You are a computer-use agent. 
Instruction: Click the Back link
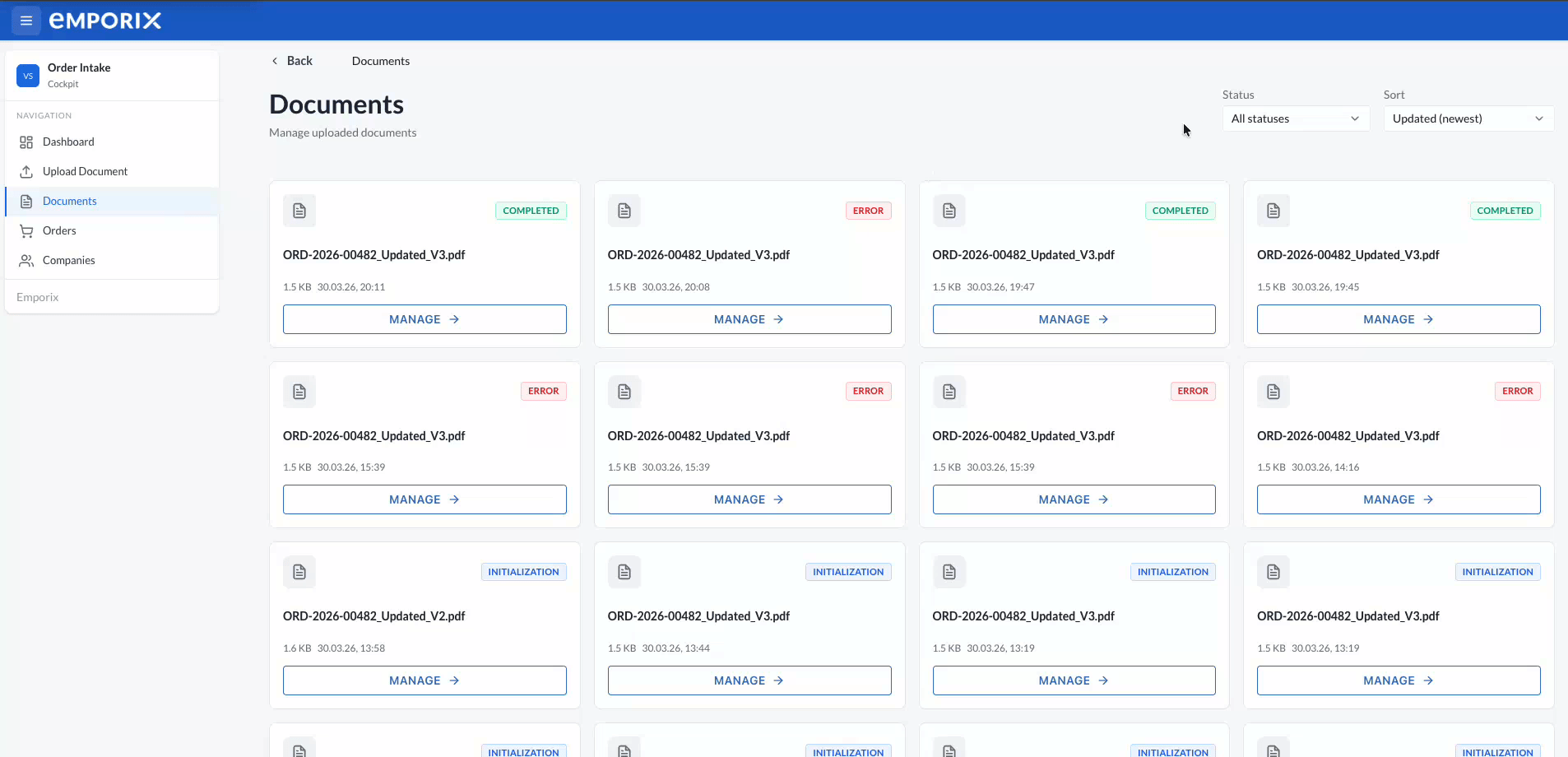click(292, 61)
